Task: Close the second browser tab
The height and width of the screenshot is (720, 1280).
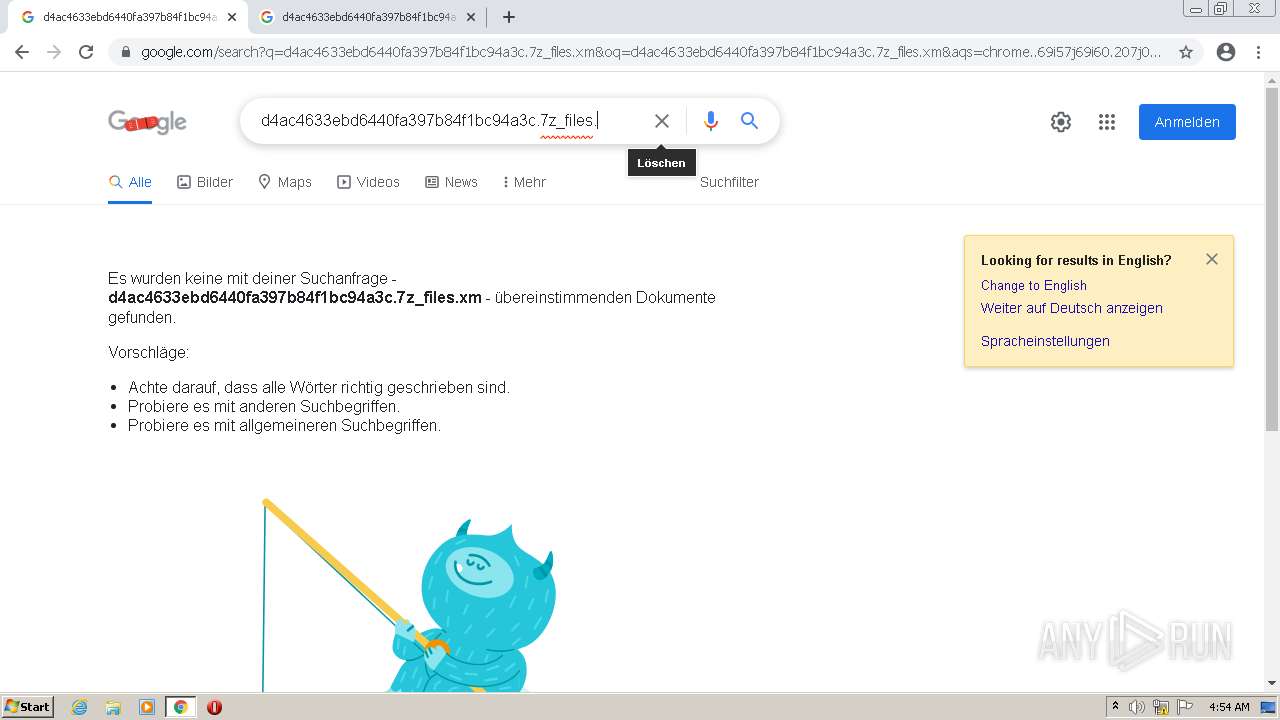Action: [471, 17]
